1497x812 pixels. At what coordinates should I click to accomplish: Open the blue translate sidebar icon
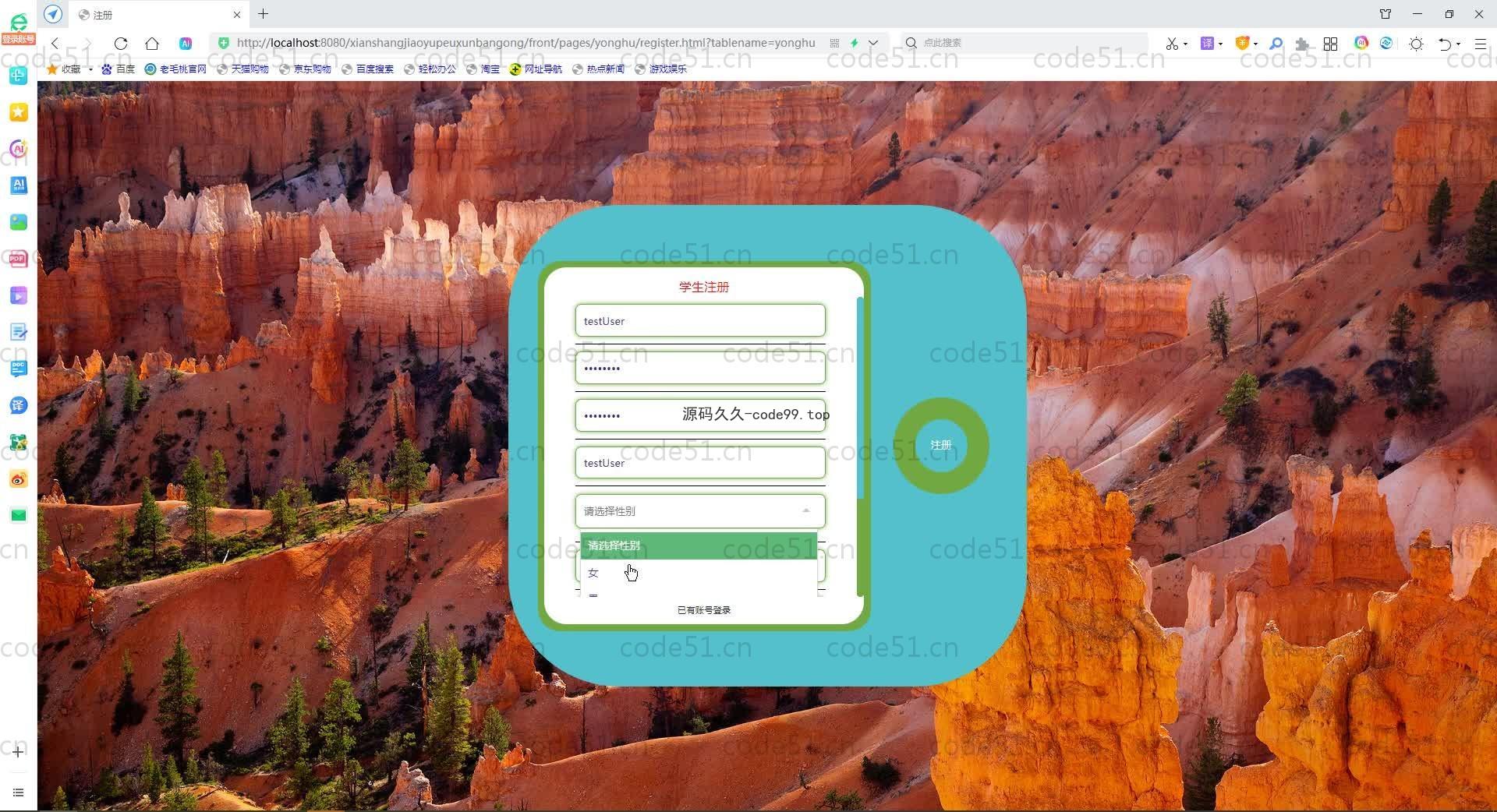(18, 405)
